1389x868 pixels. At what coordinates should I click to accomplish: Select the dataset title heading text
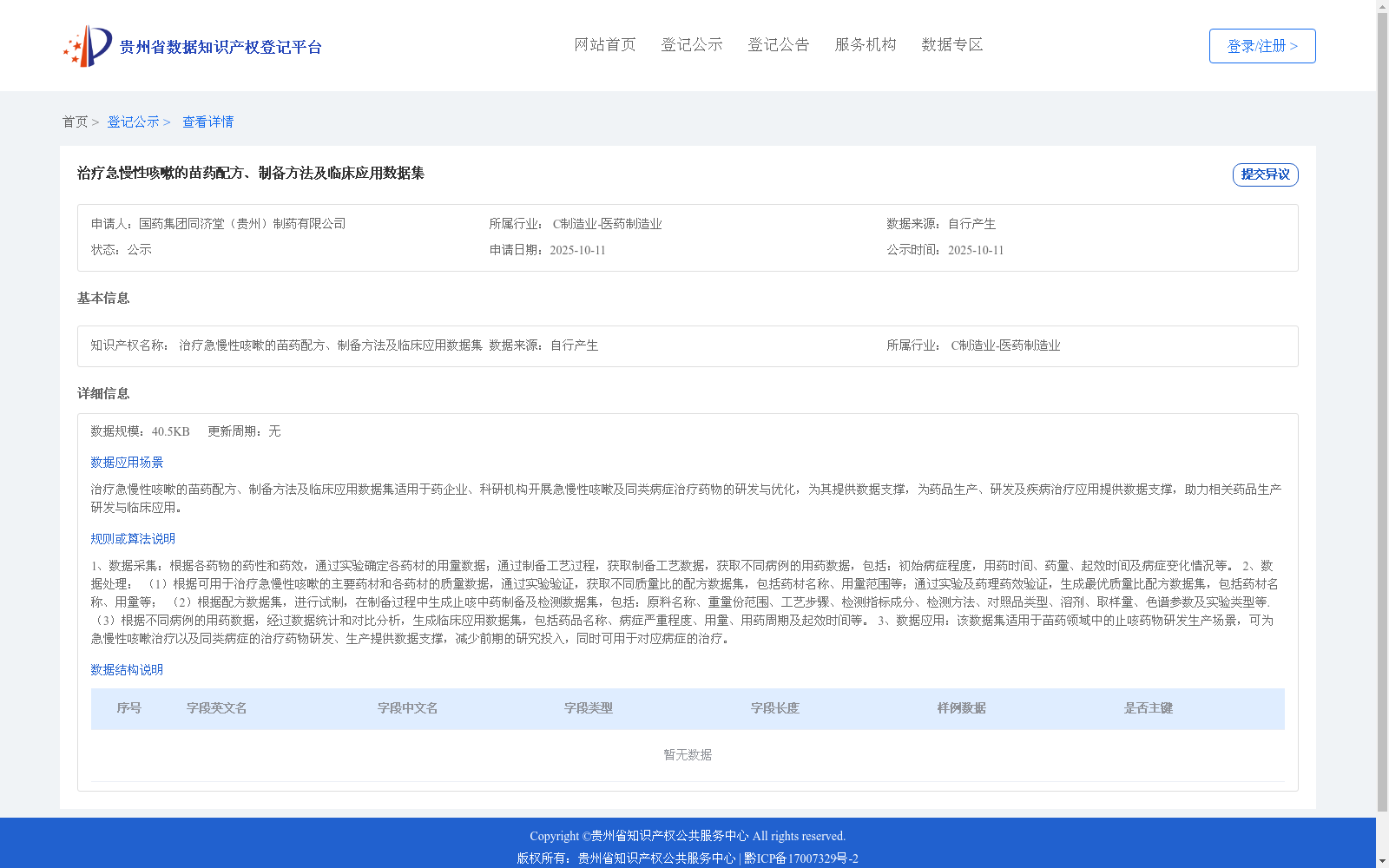point(251,174)
